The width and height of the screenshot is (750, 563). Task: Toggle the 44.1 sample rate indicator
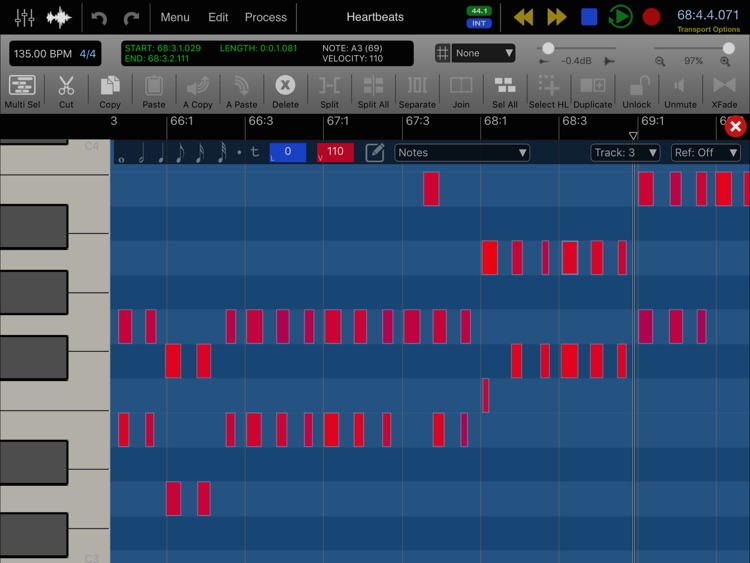coord(479,11)
